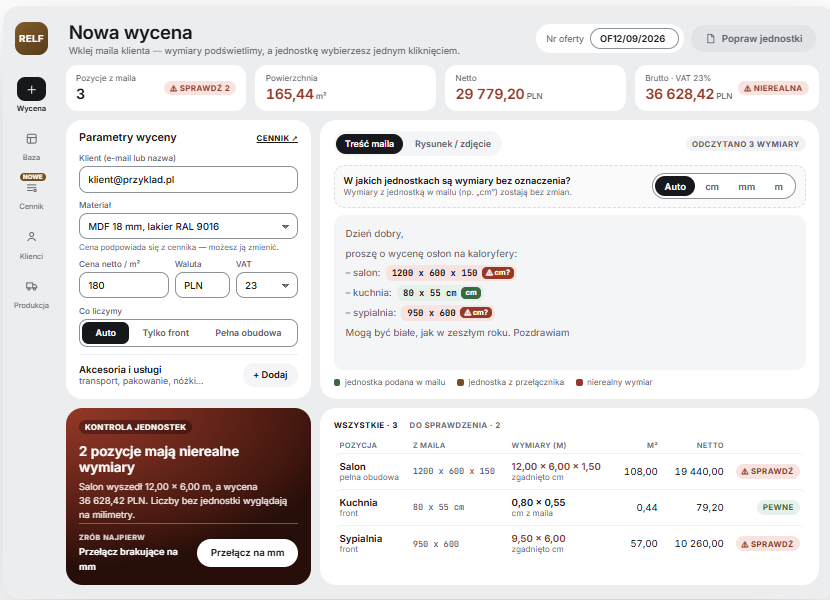Select Auto under Co liczymy

tap(105, 333)
